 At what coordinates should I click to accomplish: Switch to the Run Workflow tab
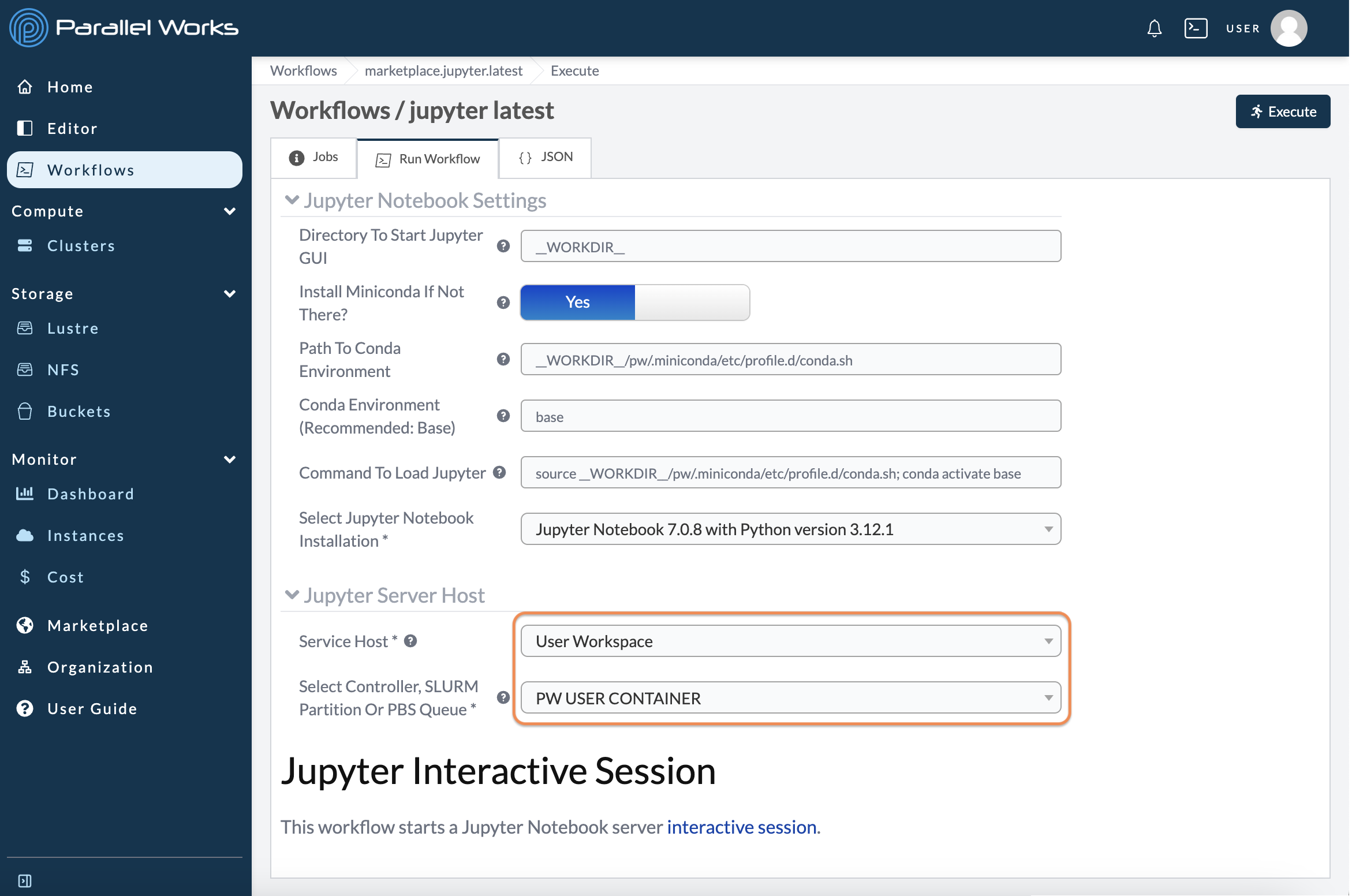click(x=428, y=159)
